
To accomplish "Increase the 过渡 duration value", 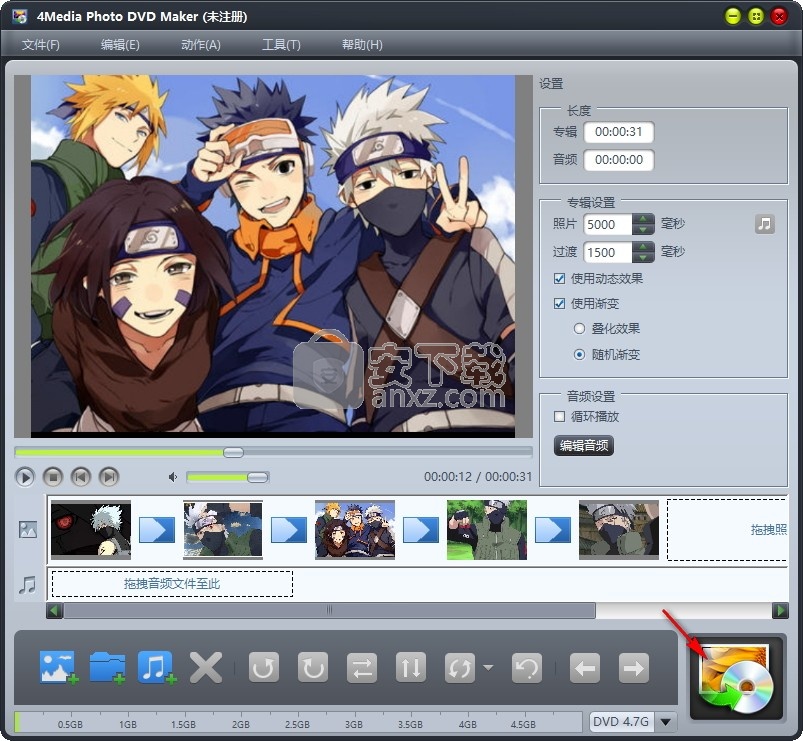I will click(643, 246).
